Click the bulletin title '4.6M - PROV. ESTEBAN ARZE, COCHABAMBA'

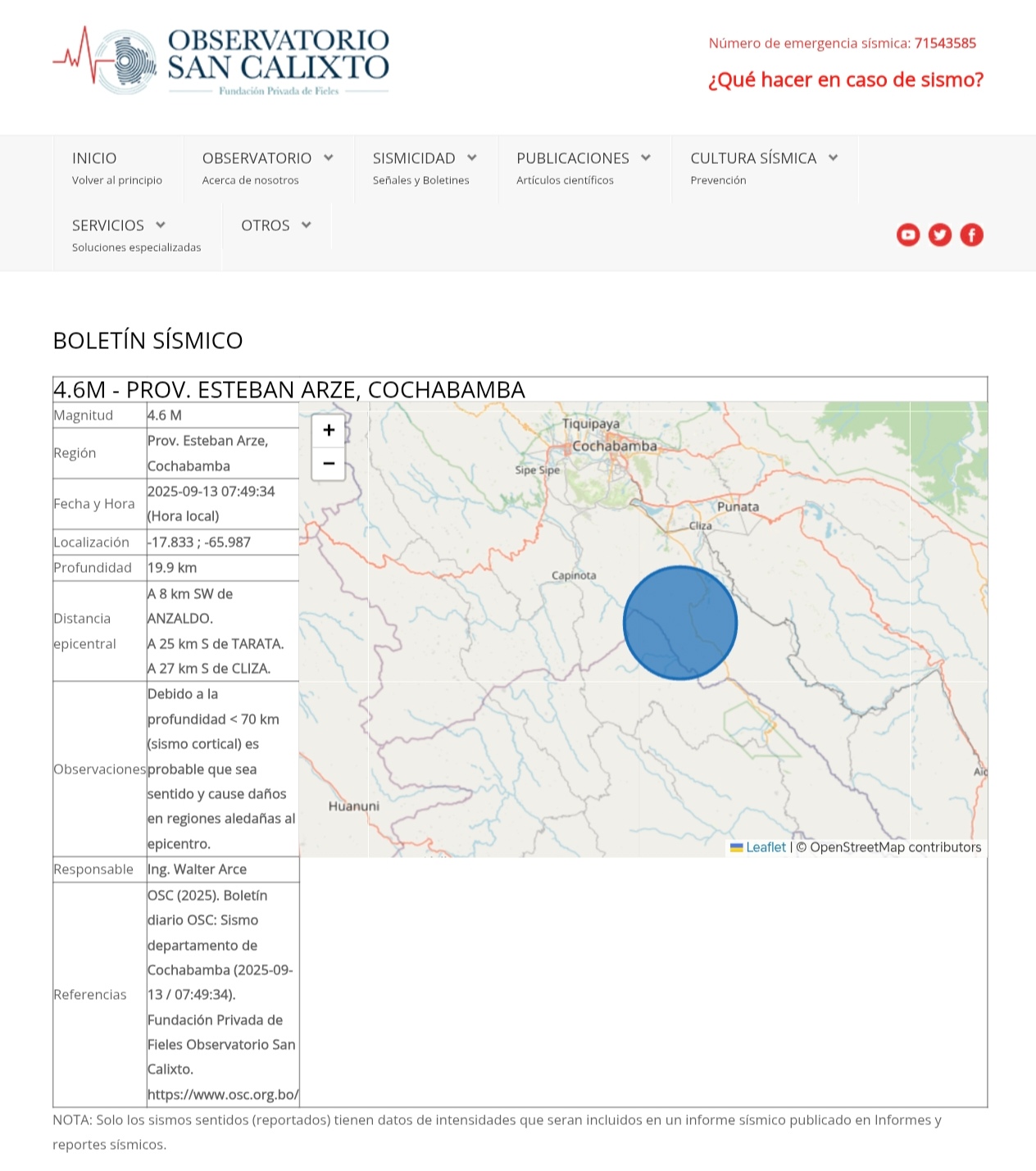pos(289,390)
